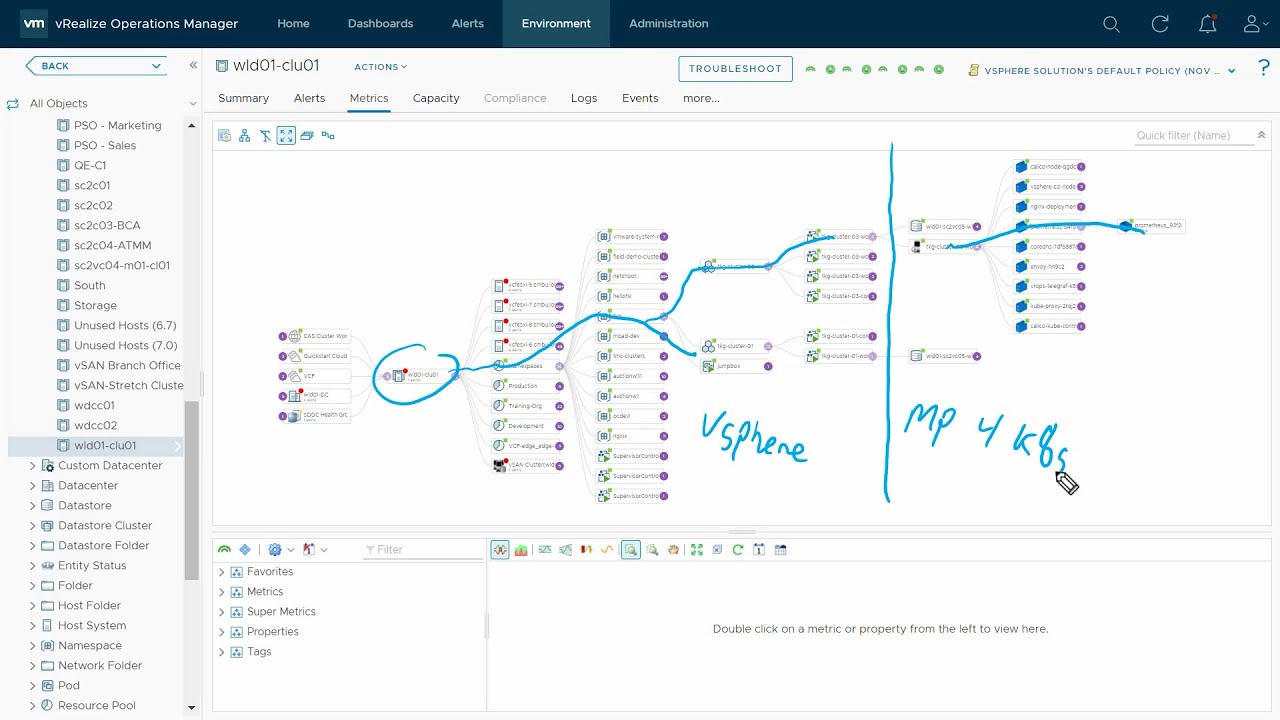Select vSAN Branch Office in tree
This screenshot has height=720, width=1280.
(x=127, y=365)
